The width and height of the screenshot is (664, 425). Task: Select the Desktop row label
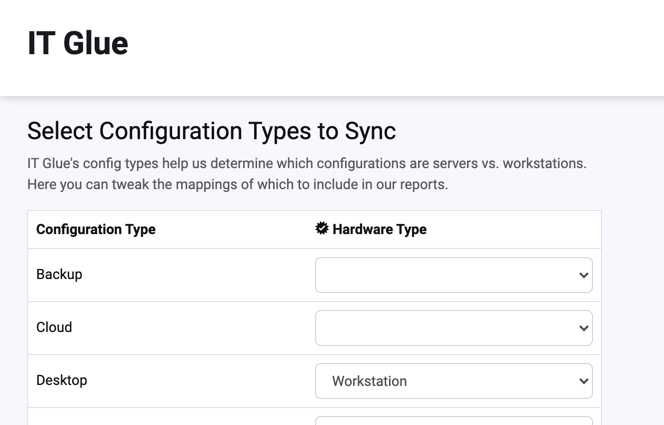click(62, 380)
